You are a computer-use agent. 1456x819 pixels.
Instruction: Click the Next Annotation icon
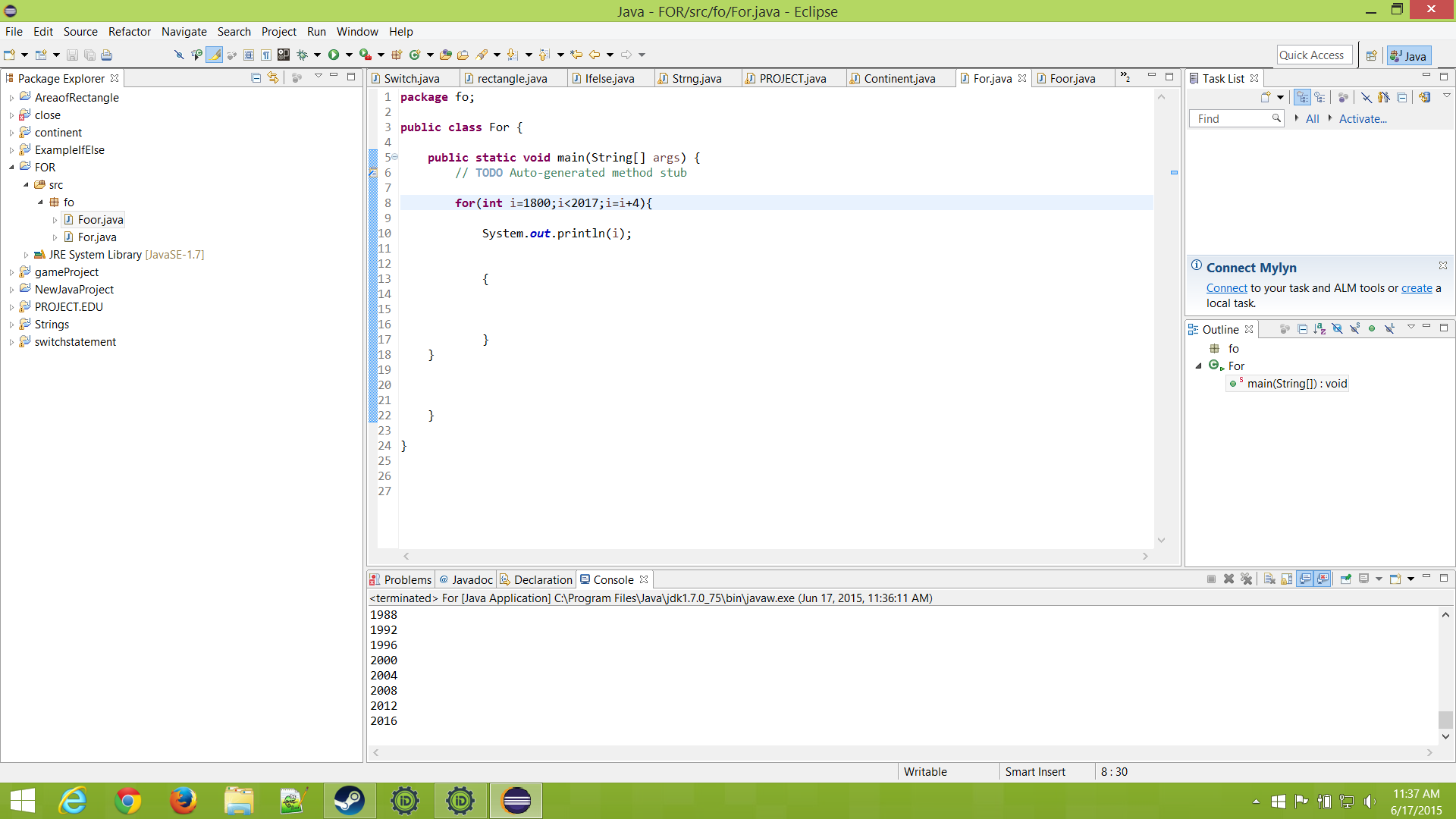point(513,55)
